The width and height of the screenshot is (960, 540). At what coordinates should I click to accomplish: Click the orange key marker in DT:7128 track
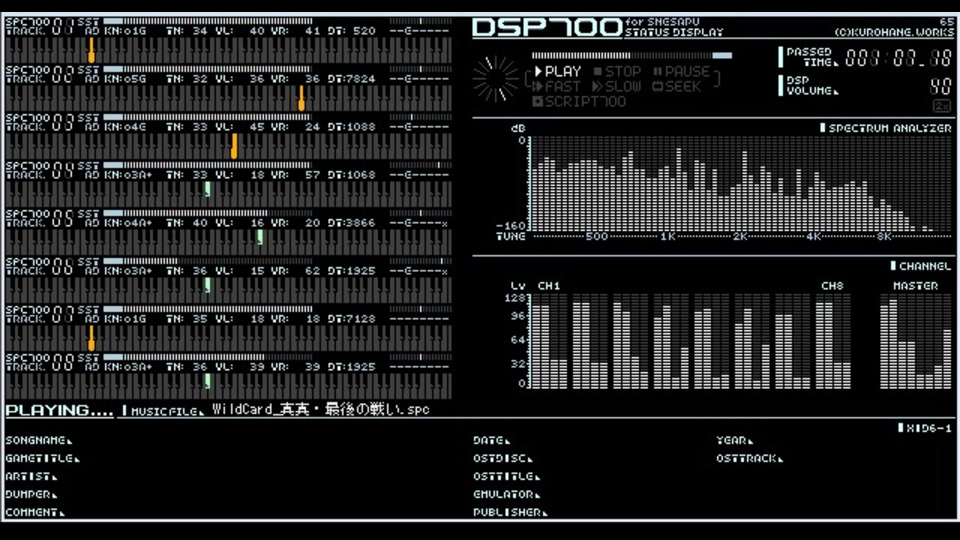pos(91,338)
